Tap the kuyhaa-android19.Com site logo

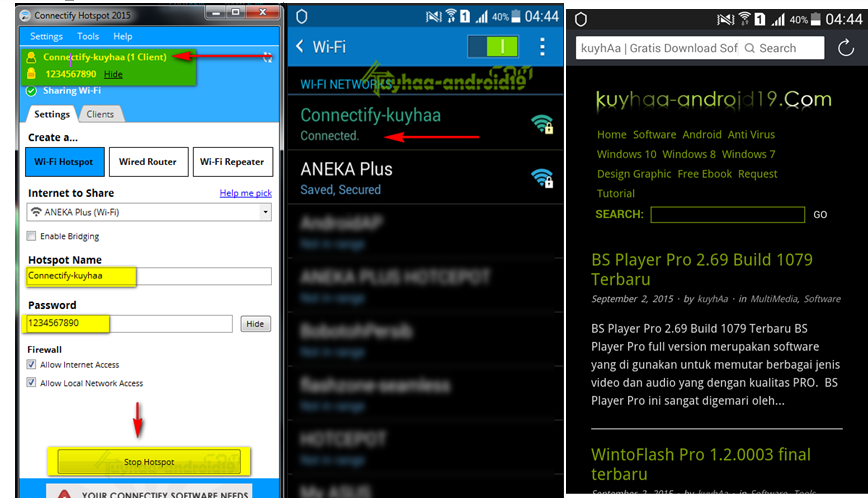(714, 100)
